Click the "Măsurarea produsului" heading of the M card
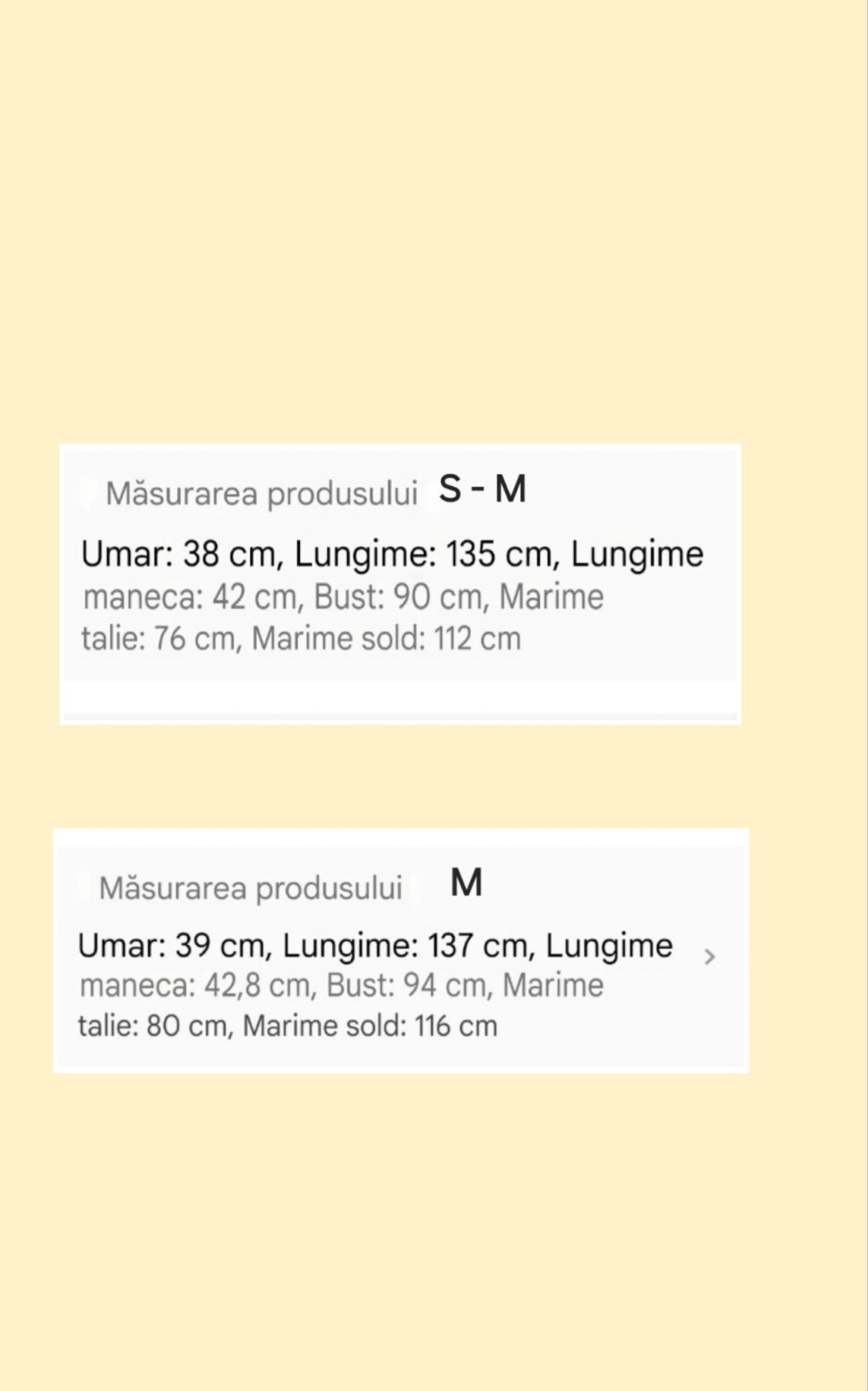Screen dimensions: 868x1391 tap(250, 888)
